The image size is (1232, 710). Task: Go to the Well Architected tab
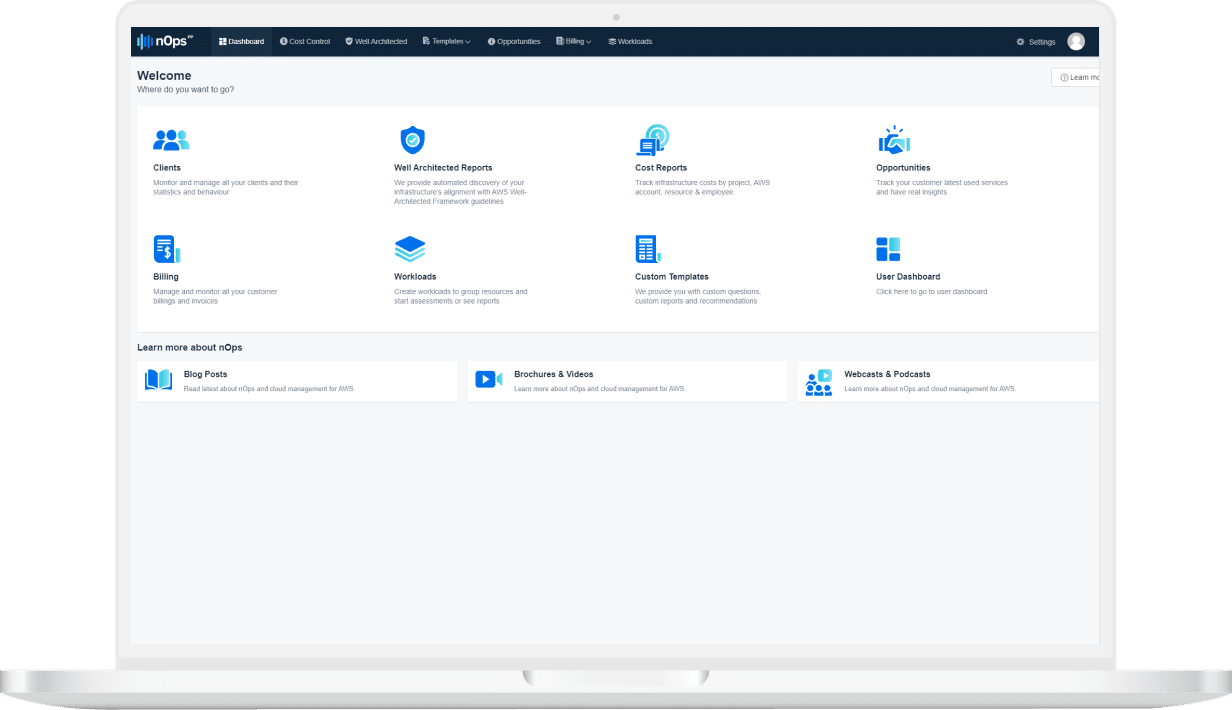click(376, 42)
